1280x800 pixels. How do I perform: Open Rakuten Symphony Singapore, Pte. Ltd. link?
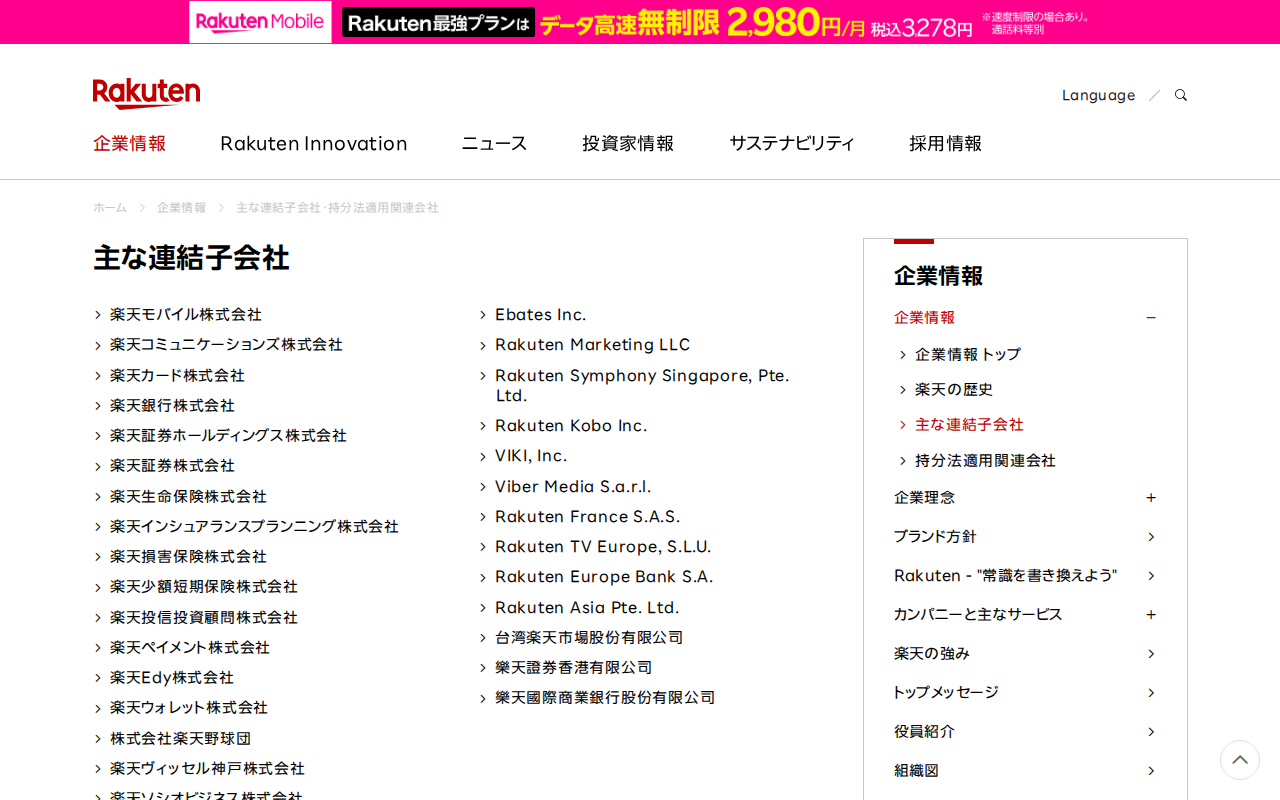coord(642,385)
